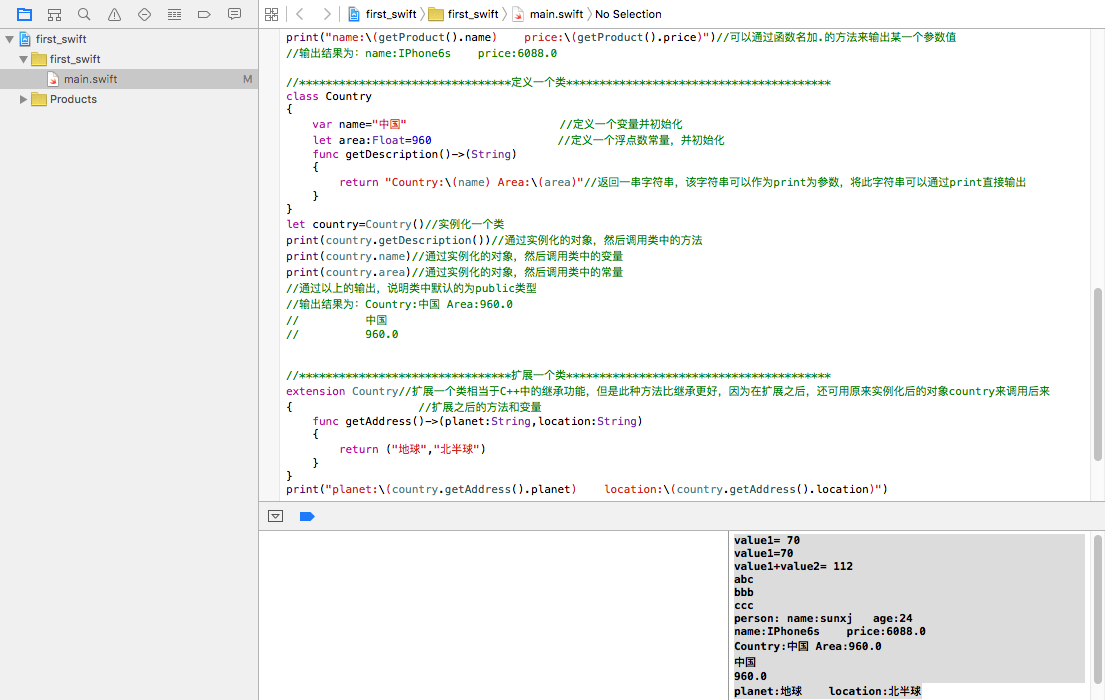This screenshot has height=700, width=1105.
Task: Click 'extension Country' code line
Action: point(667,391)
